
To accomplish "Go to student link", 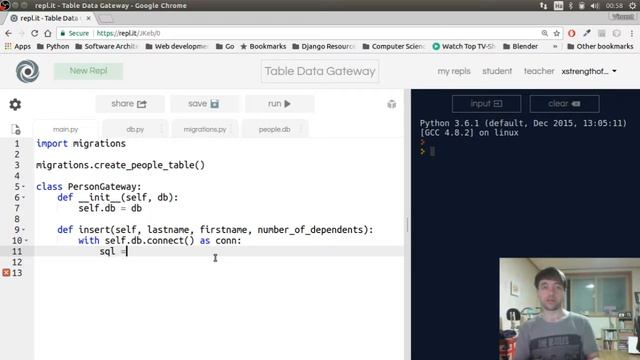I will 497,71.
